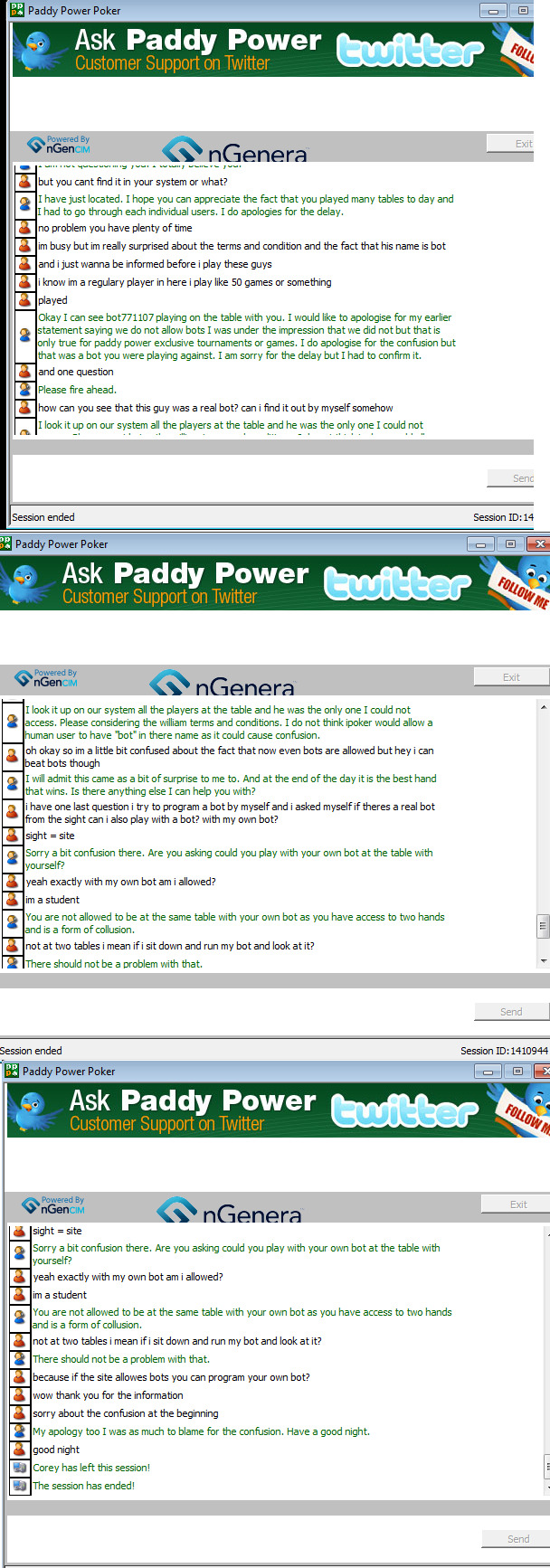Click 'There should not be a problem' in bottom window
550x1568 pixels.
coord(121,1359)
